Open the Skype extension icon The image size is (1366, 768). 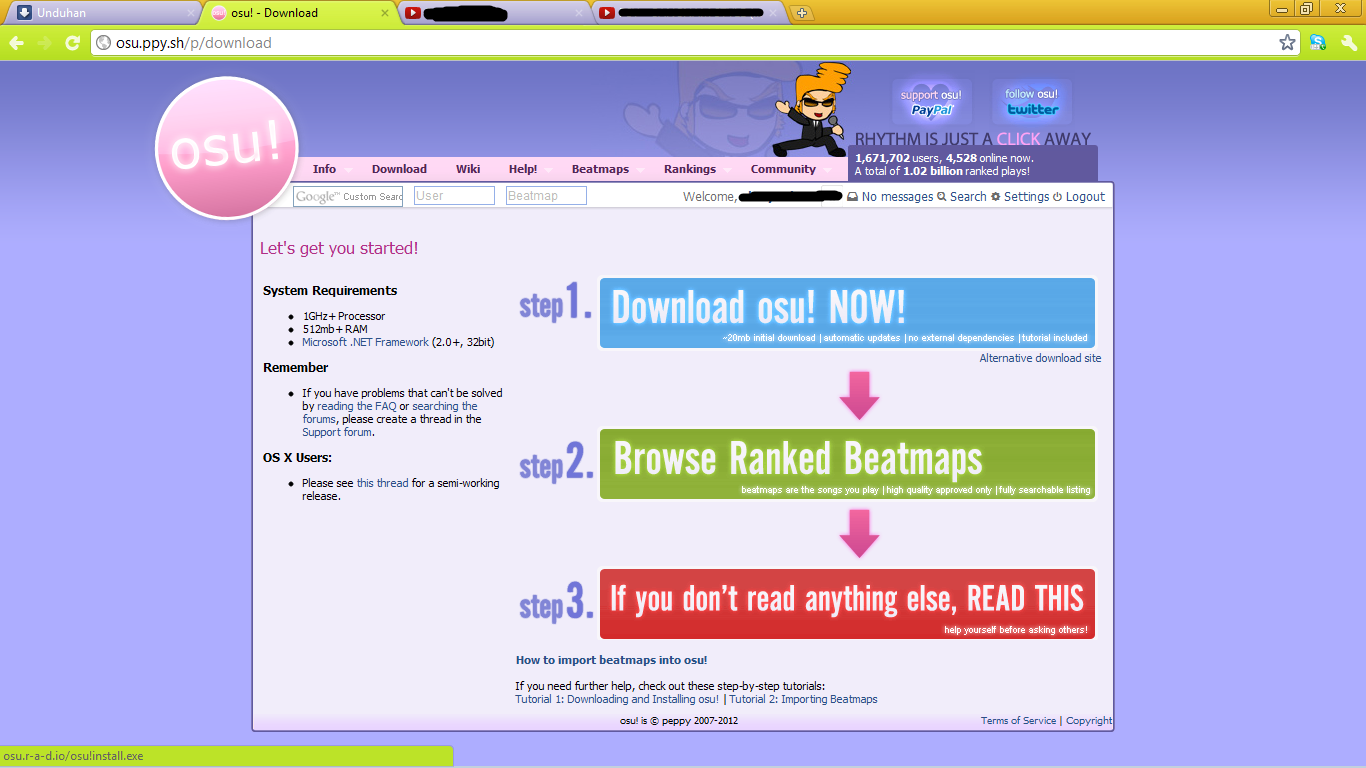click(1318, 43)
